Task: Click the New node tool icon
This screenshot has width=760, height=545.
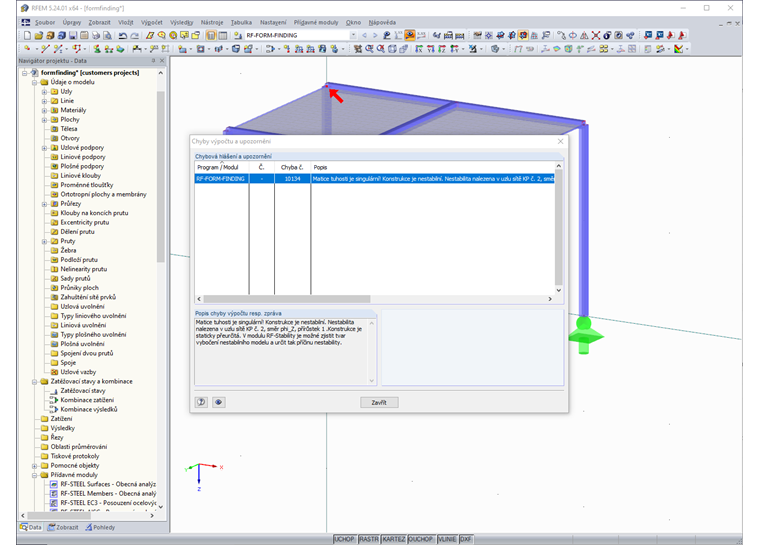Action: (27, 48)
